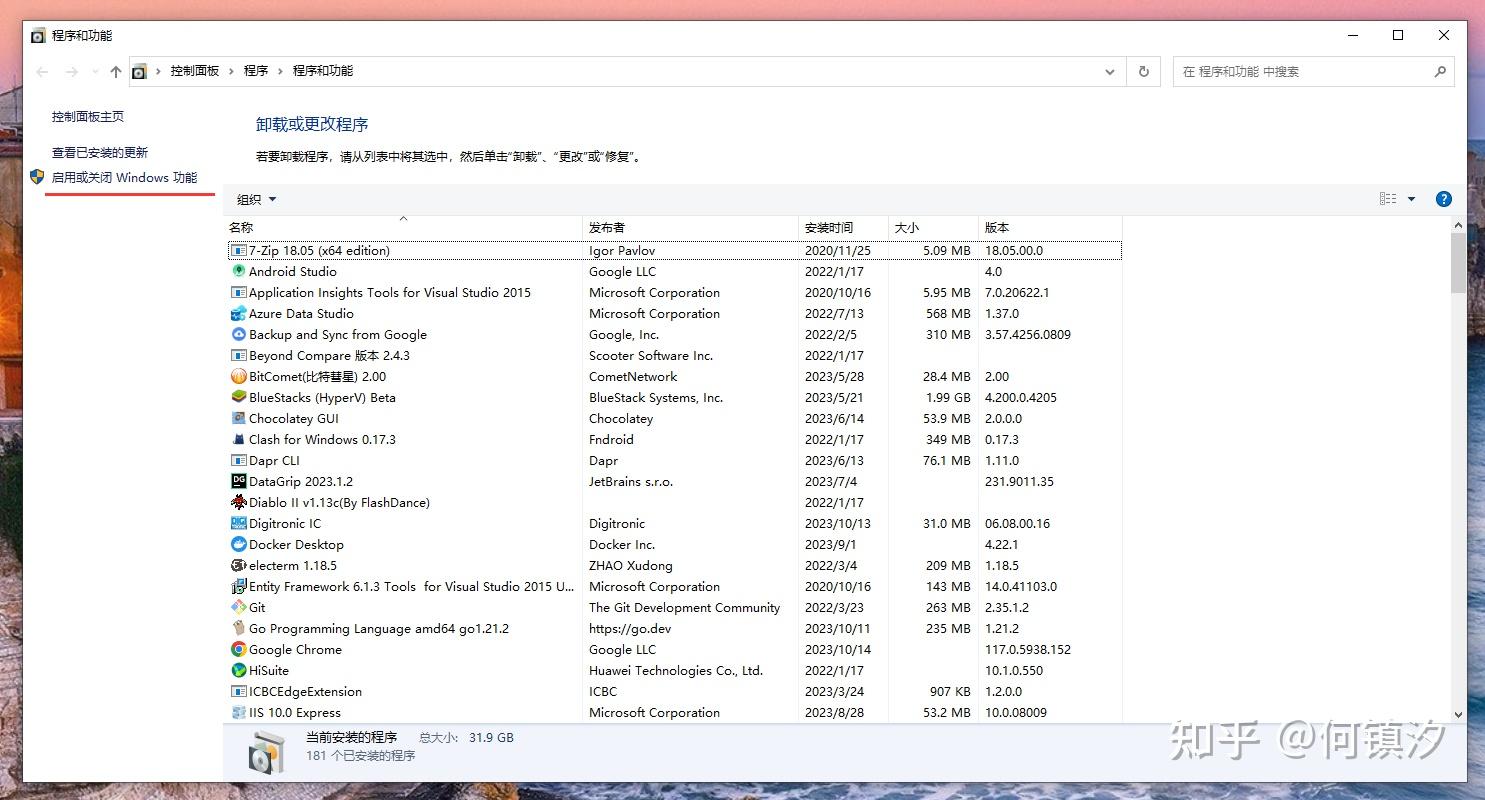Screen dimensions: 1485x800
Task: Click the BlueStacks (HyperV) Beta icon
Action: (237, 397)
